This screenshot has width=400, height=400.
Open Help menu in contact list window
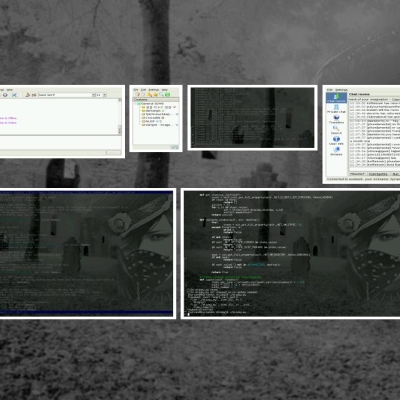click(x=164, y=90)
